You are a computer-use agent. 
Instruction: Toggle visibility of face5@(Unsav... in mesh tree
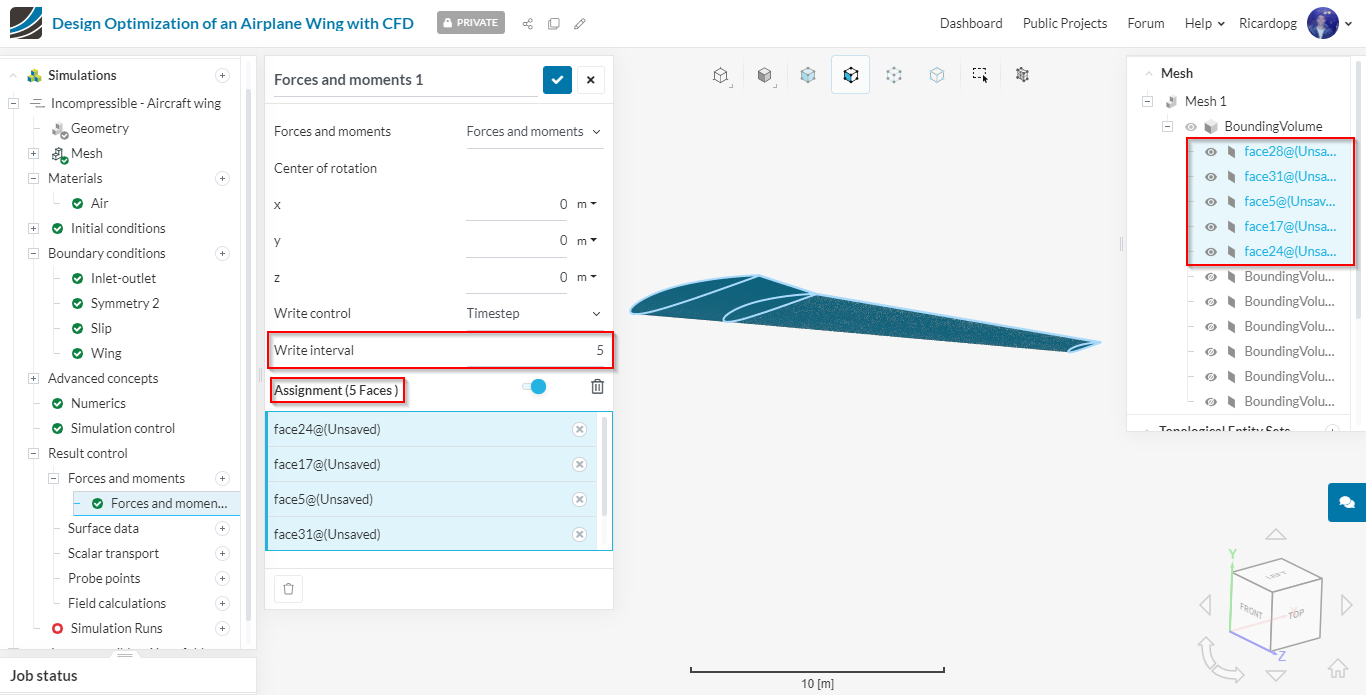pyautogui.click(x=1210, y=201)
